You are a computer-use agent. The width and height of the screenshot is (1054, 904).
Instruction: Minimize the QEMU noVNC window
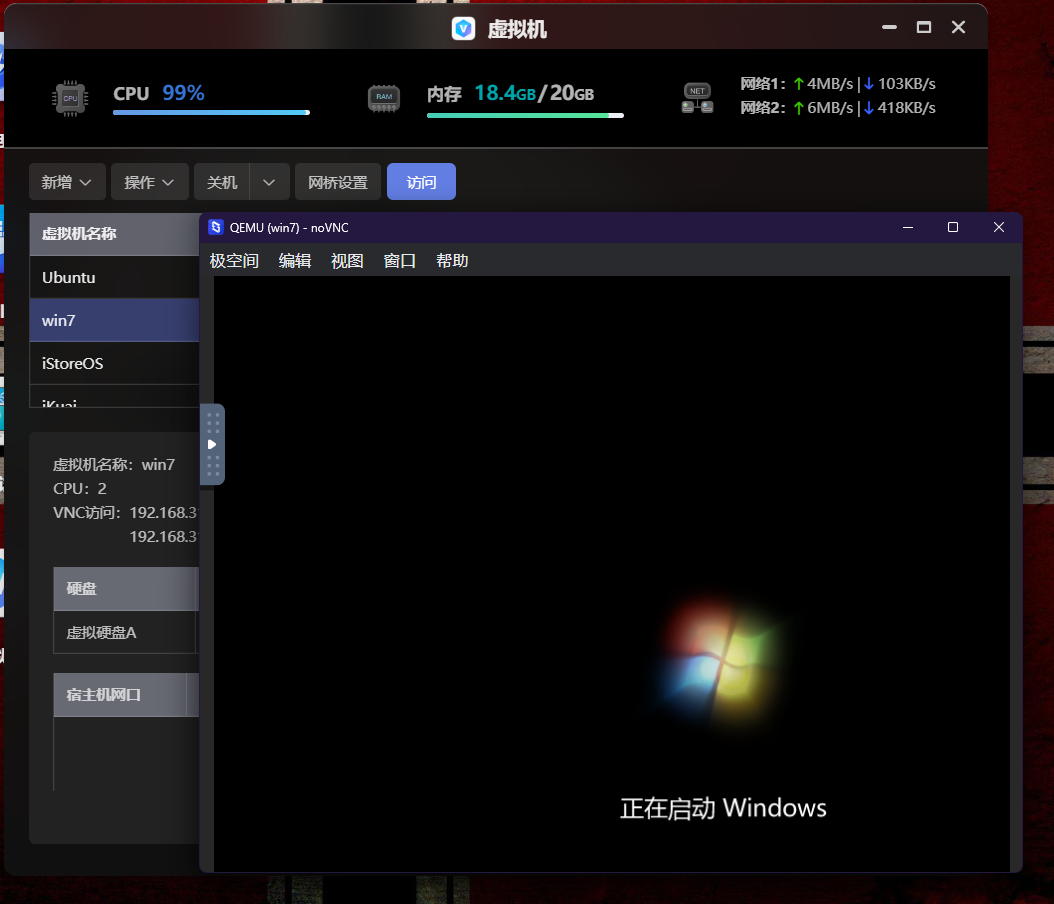pyautogui.click(x=907, y=227)
